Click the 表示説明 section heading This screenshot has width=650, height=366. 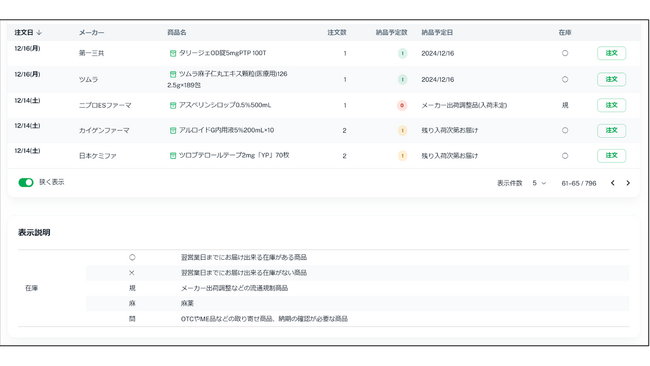[x=34, y=233]
